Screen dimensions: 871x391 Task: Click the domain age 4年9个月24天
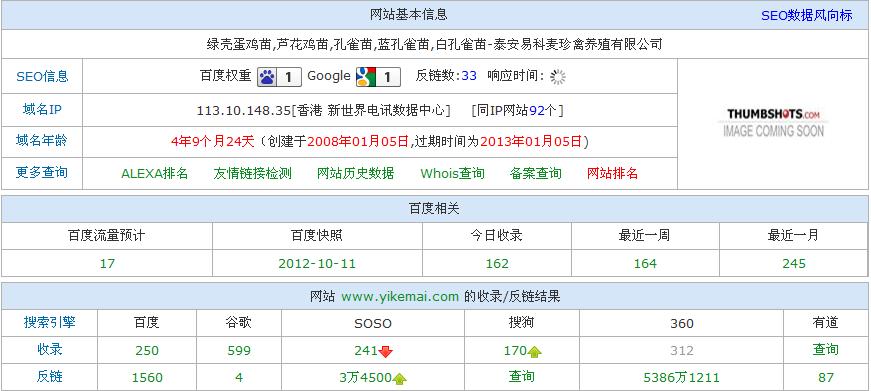(x=213, y=142)
